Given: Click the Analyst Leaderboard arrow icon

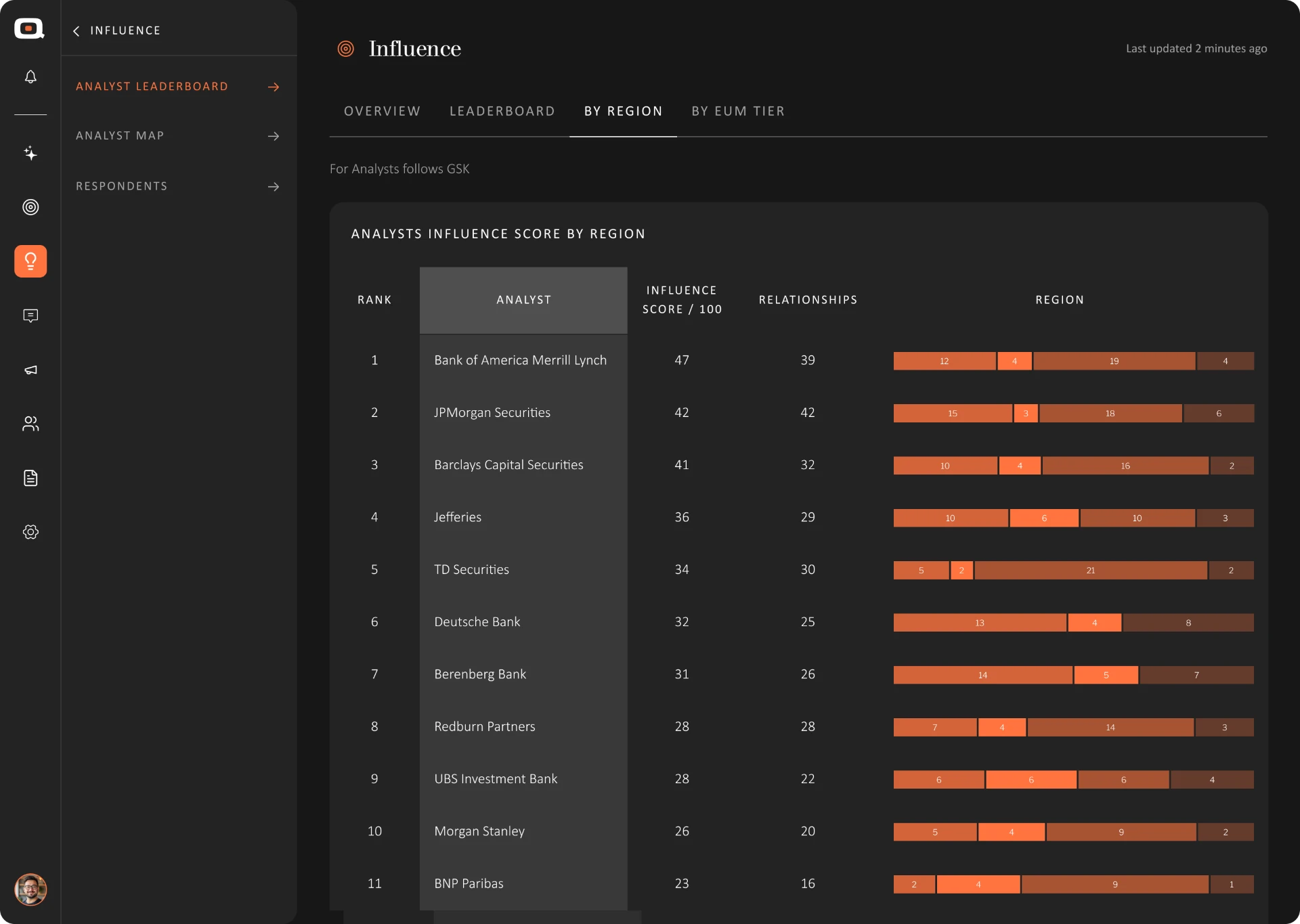Looking at the screenshot, I should 274,87.
